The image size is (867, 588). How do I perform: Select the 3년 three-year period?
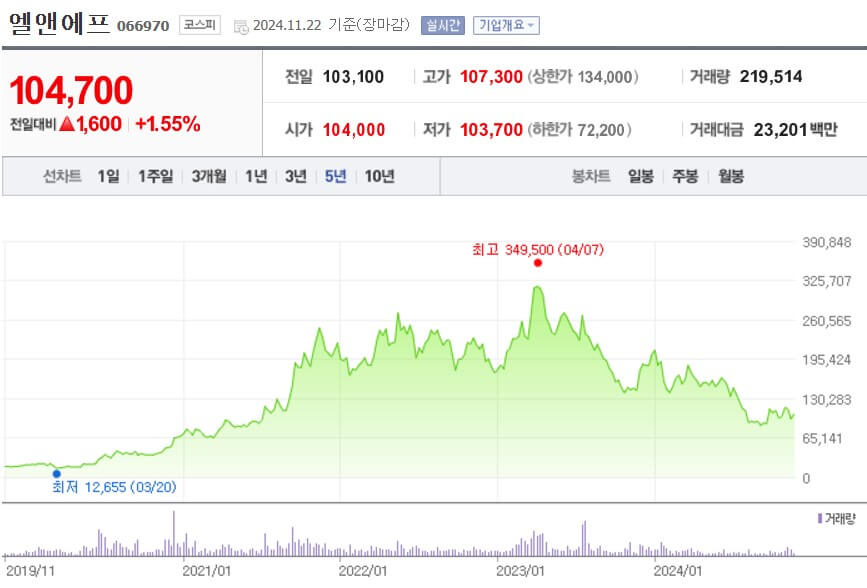[294, 176]
